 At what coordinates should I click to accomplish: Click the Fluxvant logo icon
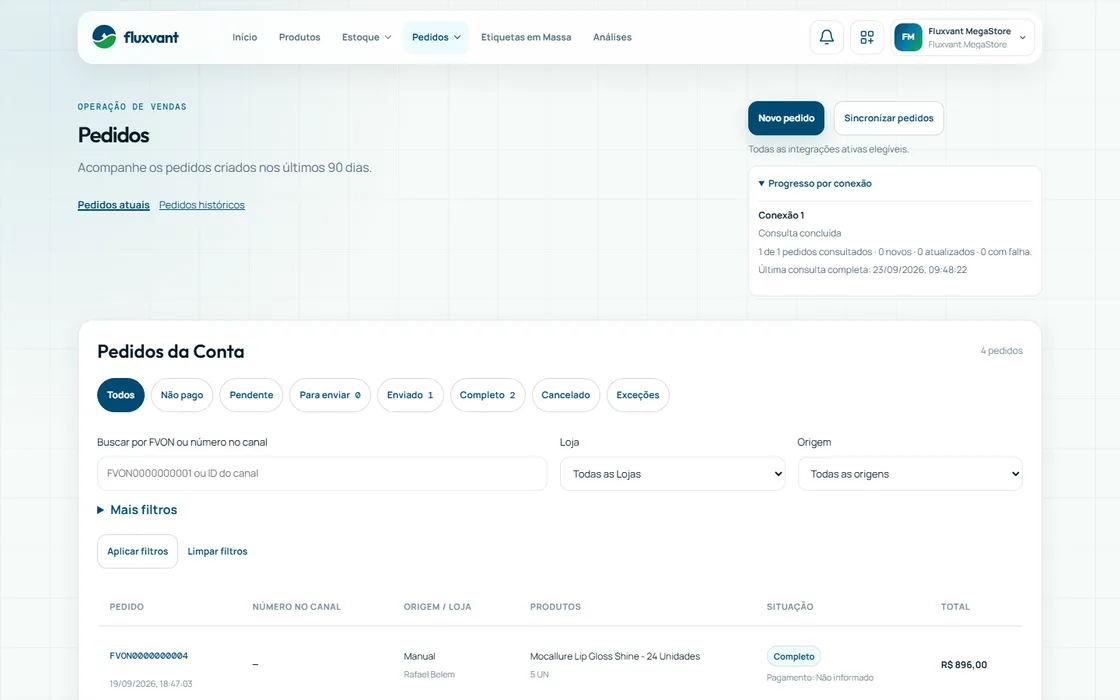(x=104, y=37)
